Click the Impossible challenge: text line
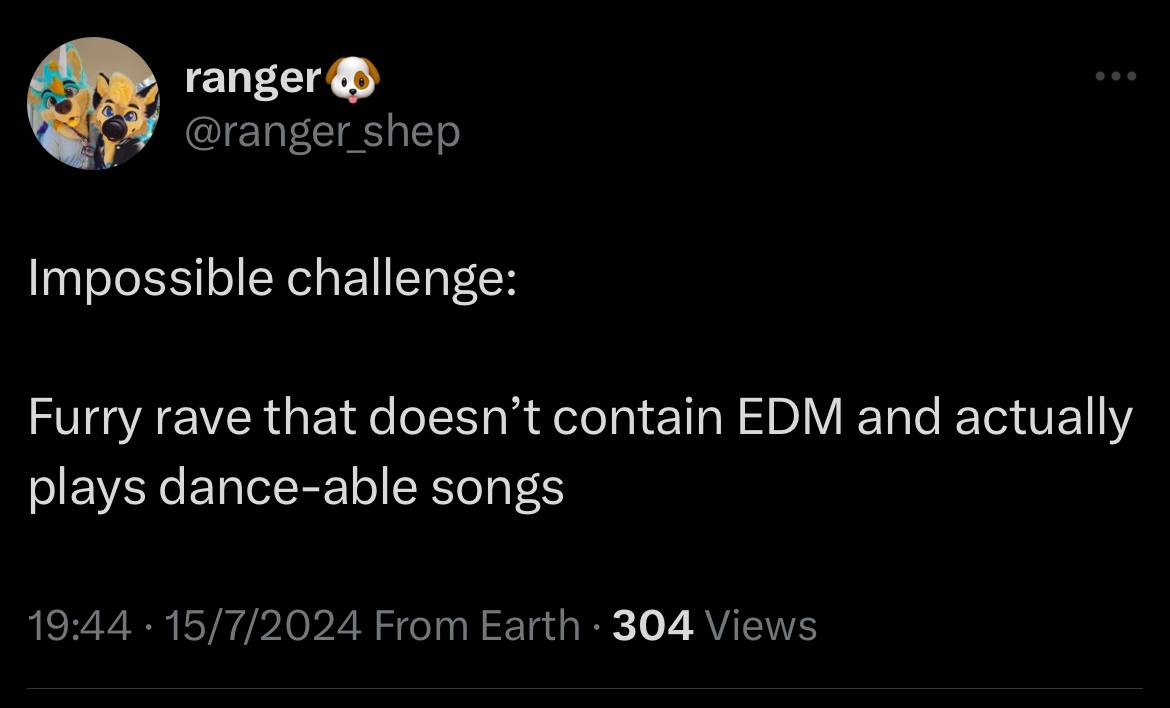 pyautogui.click(x=272, y=278)
